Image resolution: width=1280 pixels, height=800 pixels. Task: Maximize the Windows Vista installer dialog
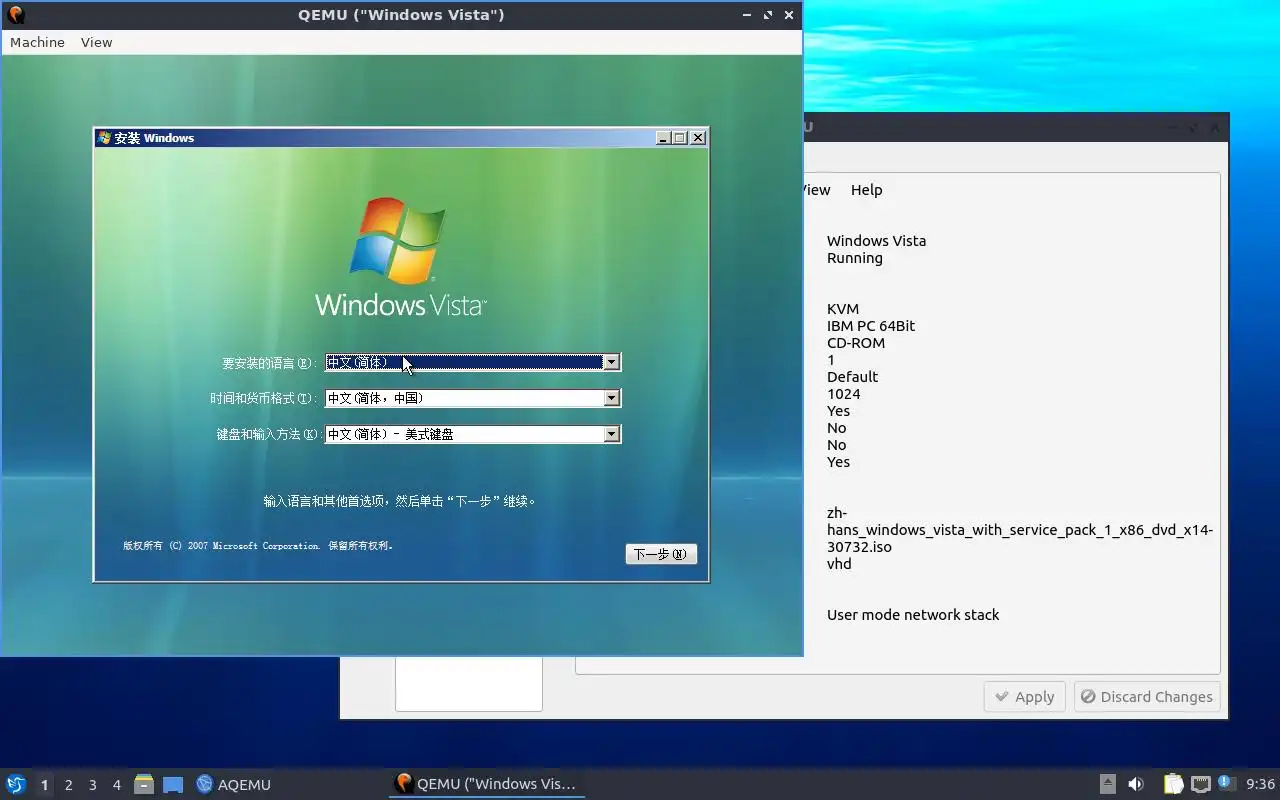pyautogui.click(x=680, y=138)
